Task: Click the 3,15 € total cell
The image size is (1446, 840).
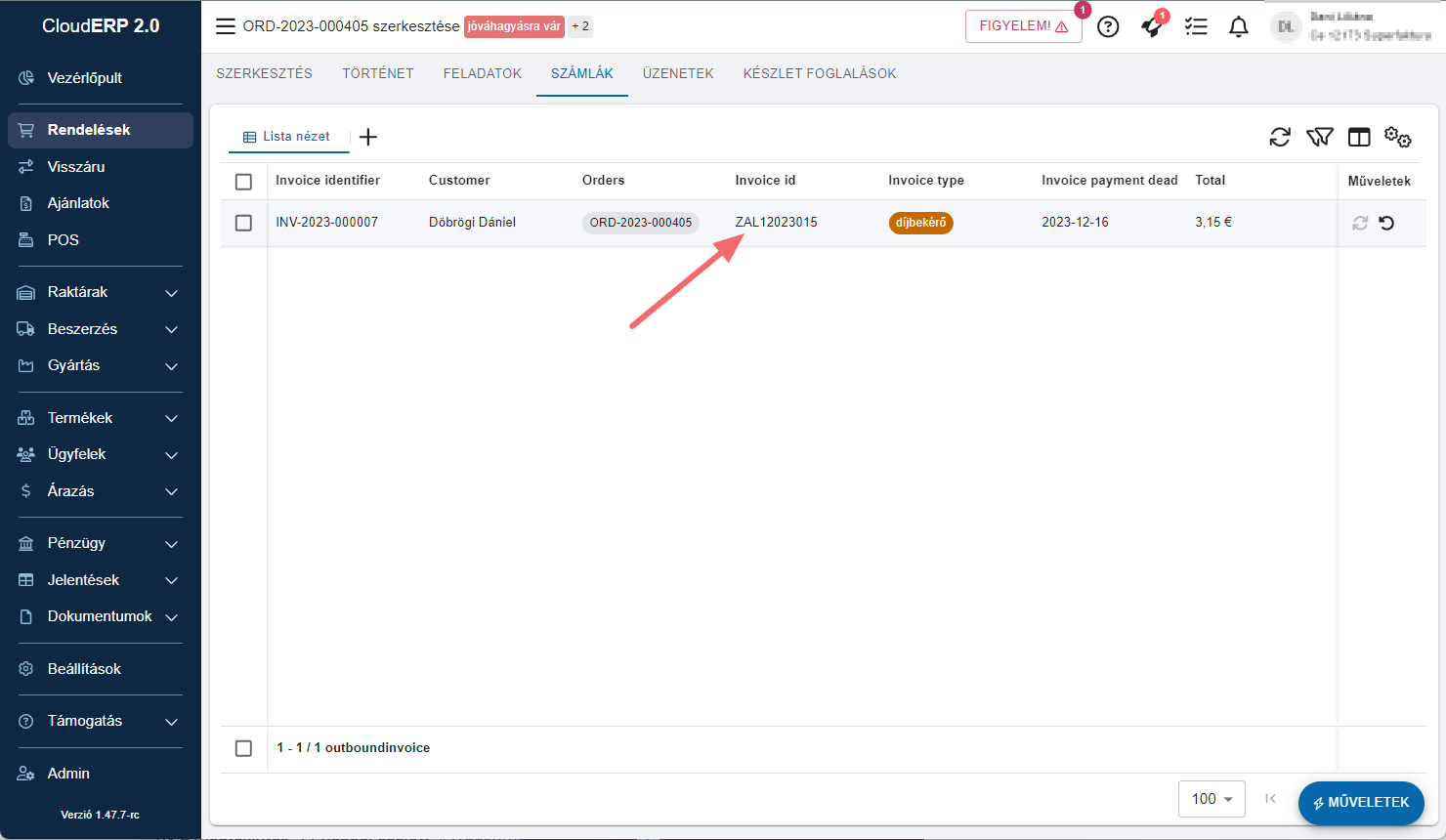Action: tap(1212, 223)
